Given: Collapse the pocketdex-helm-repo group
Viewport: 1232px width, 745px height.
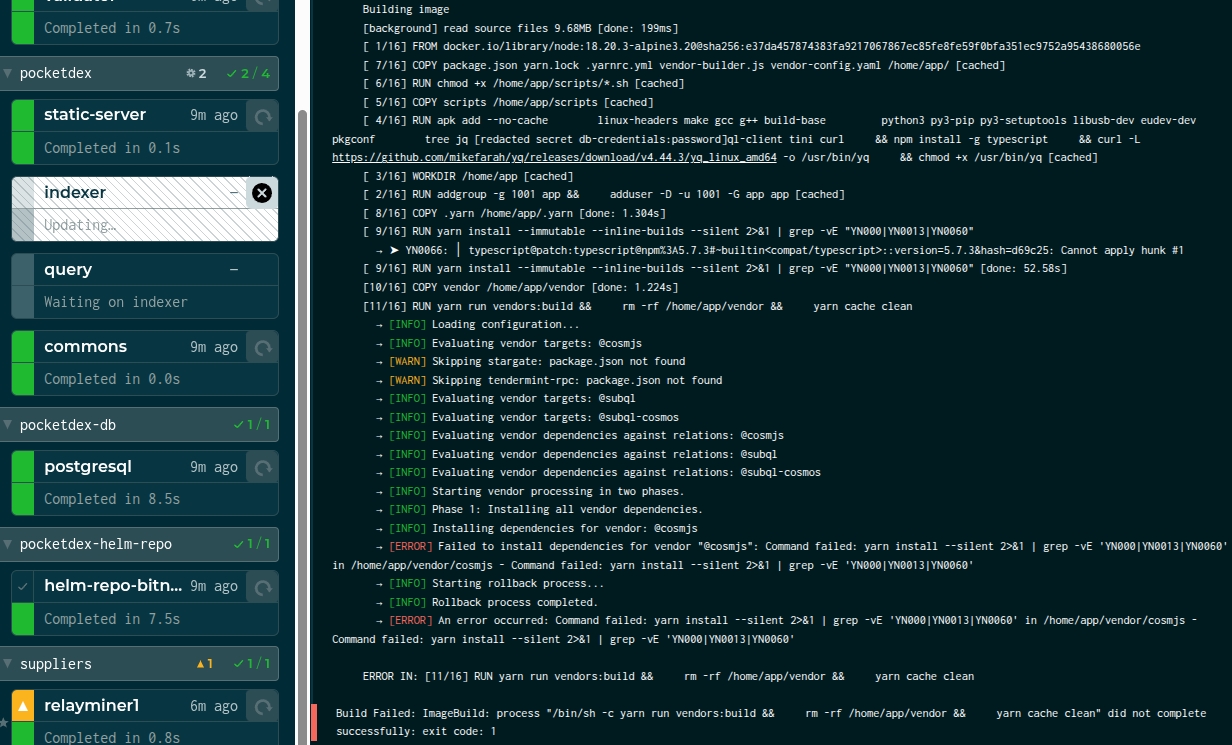Looking at the screenshot, I should 9,544.
